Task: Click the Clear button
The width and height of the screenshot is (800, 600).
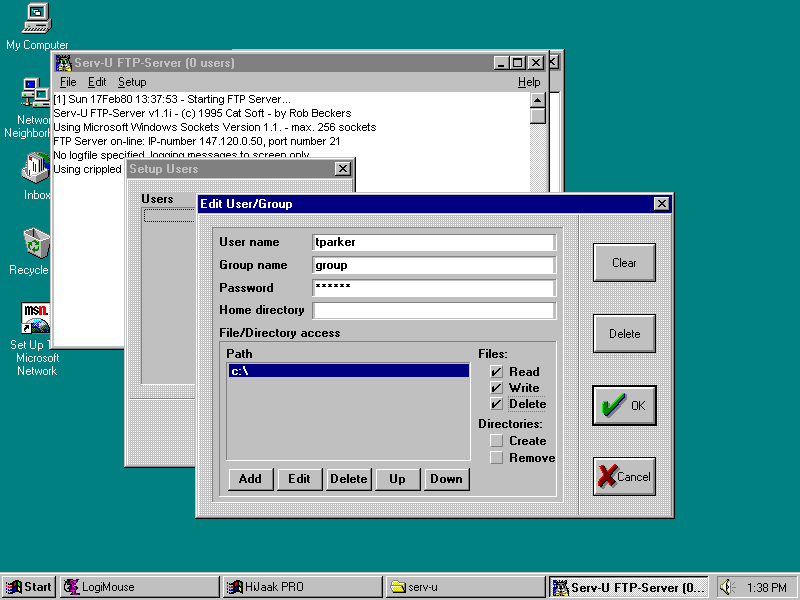Action: tap(624, 263)
